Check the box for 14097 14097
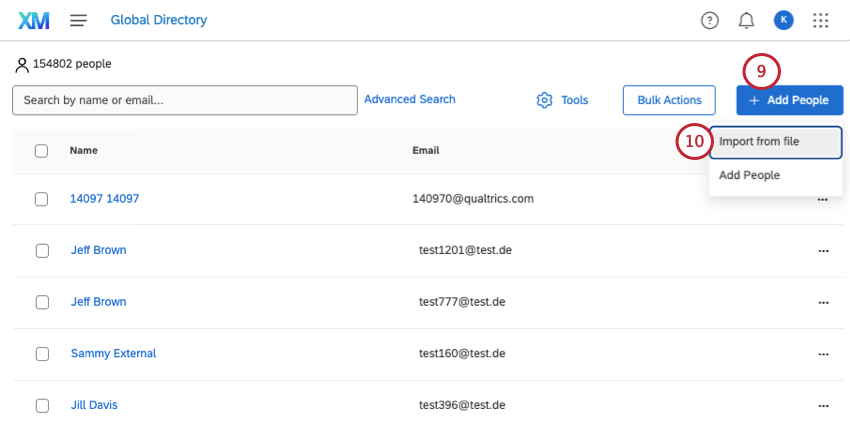850x427 pixels. pyautogui.click(x=41, y=199)
